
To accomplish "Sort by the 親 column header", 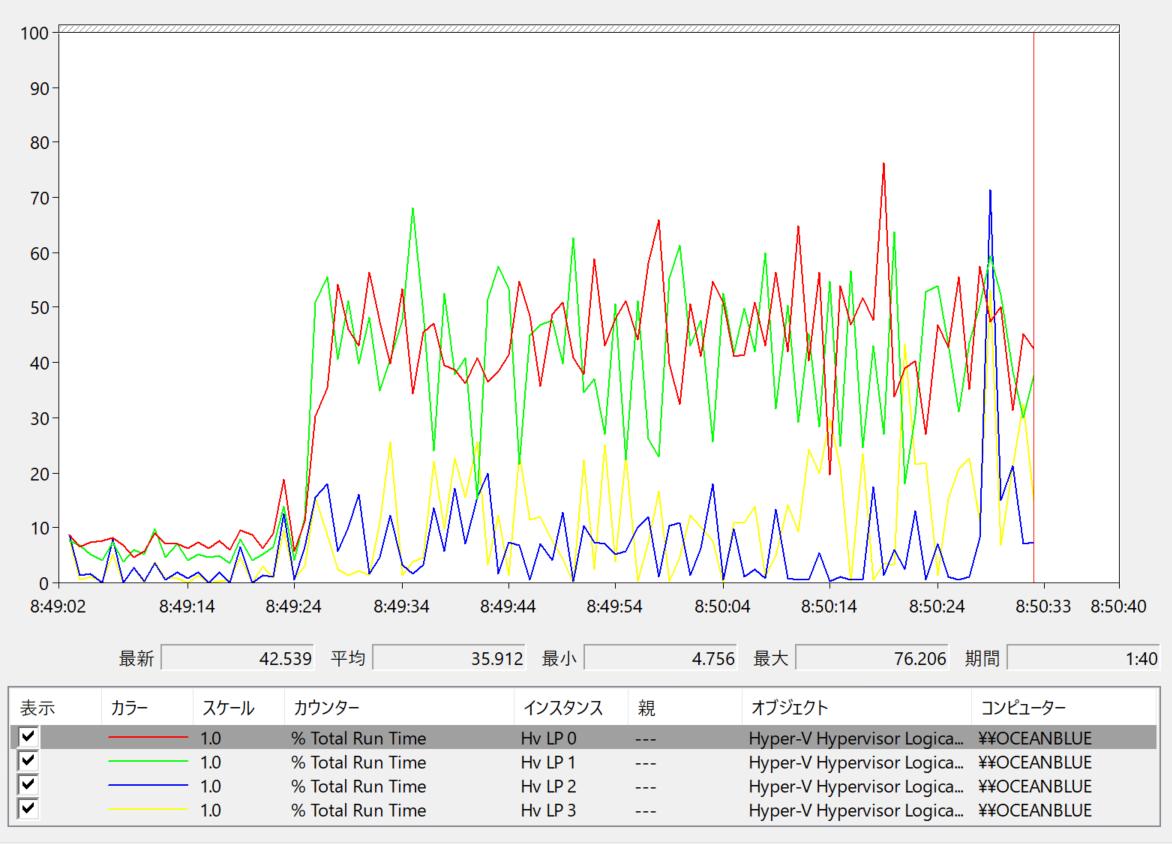I will (x=685, y=707).
